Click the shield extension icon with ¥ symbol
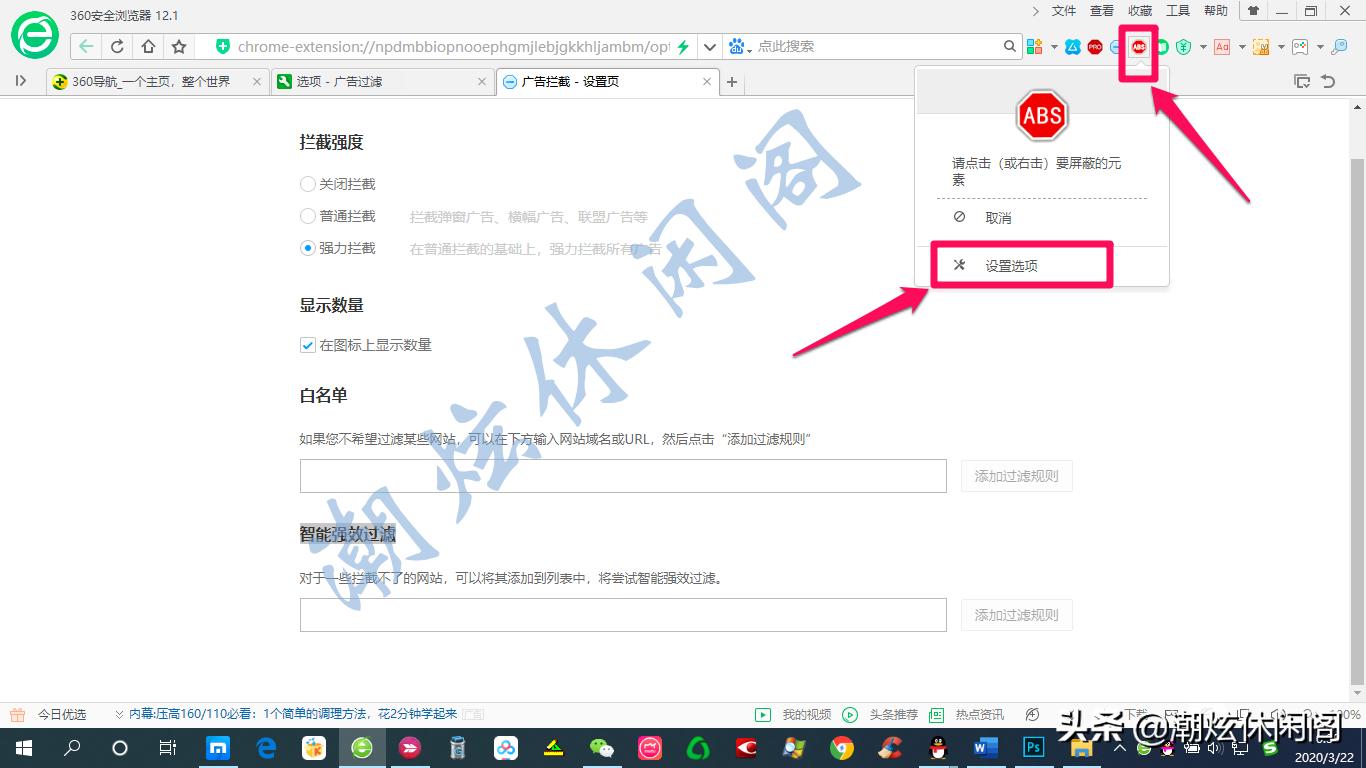This screenshot has width=1366, height=768. [1183, 47]
